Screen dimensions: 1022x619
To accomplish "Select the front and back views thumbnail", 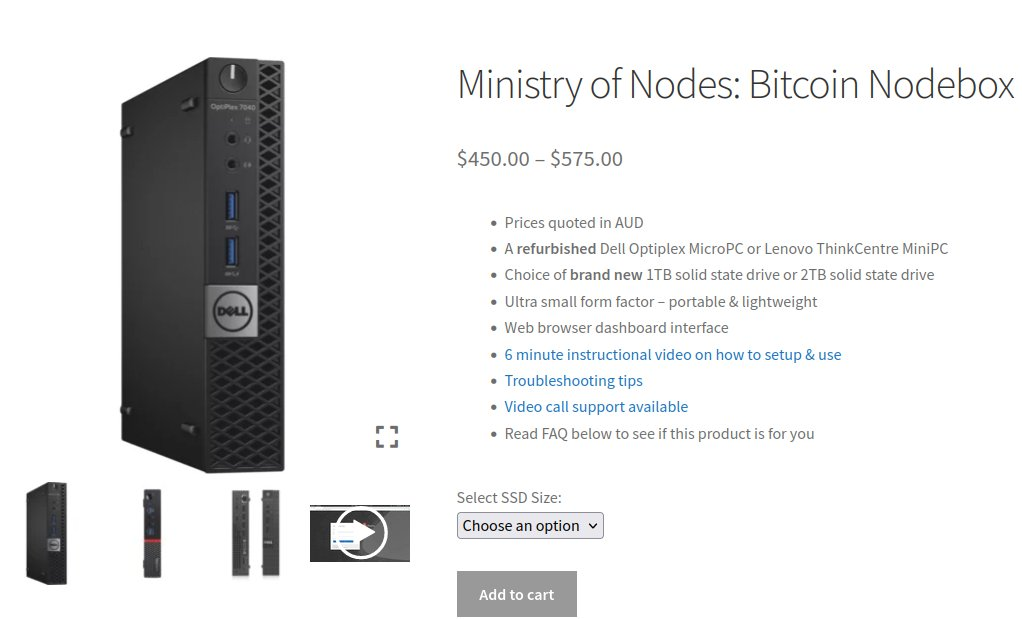I will [x=255, y=532].
